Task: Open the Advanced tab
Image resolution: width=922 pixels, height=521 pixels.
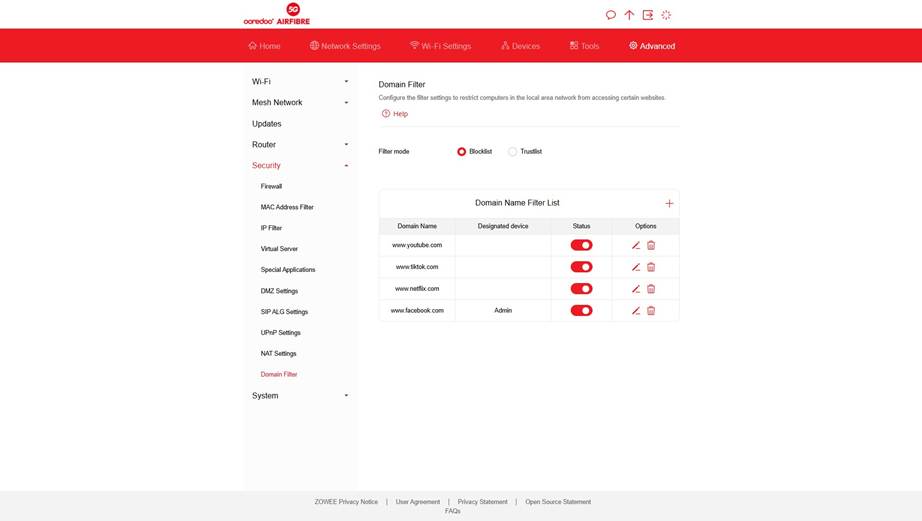Action: tap(652, 46)
